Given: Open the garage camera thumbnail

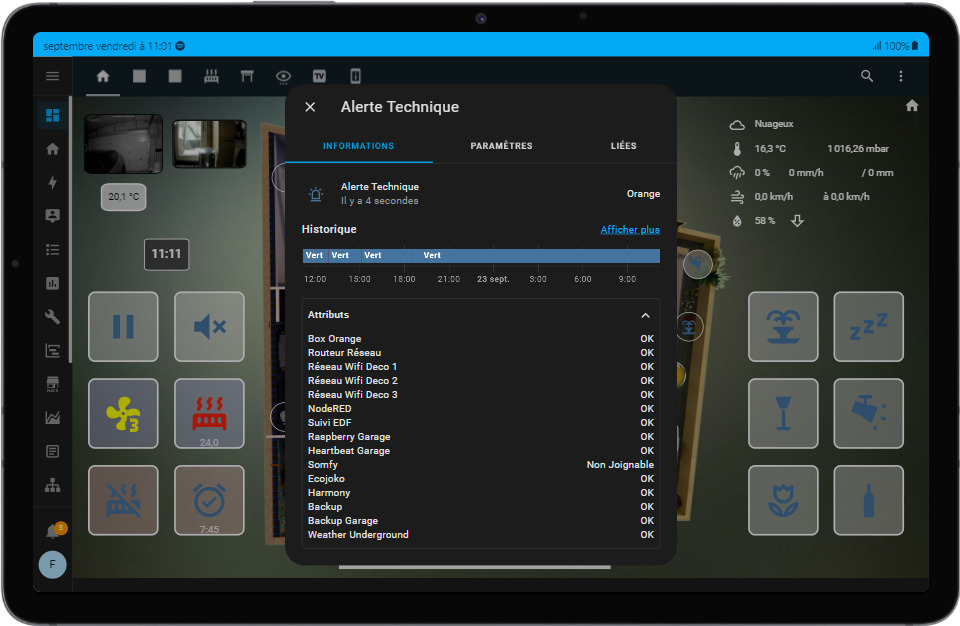Looking at the screenshot, I should tap(124, 144).
